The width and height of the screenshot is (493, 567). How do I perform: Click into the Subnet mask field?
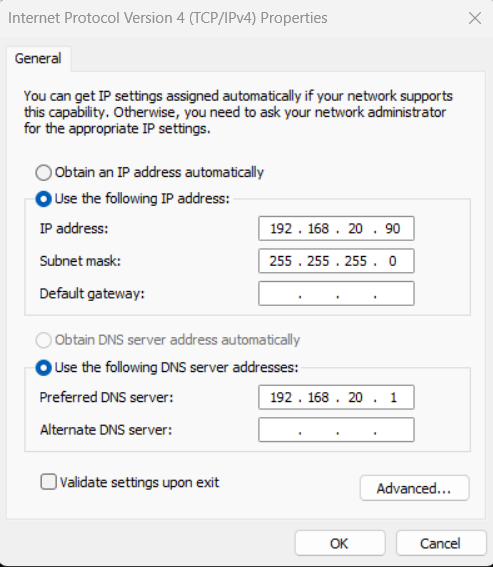[x=336, y=261]
